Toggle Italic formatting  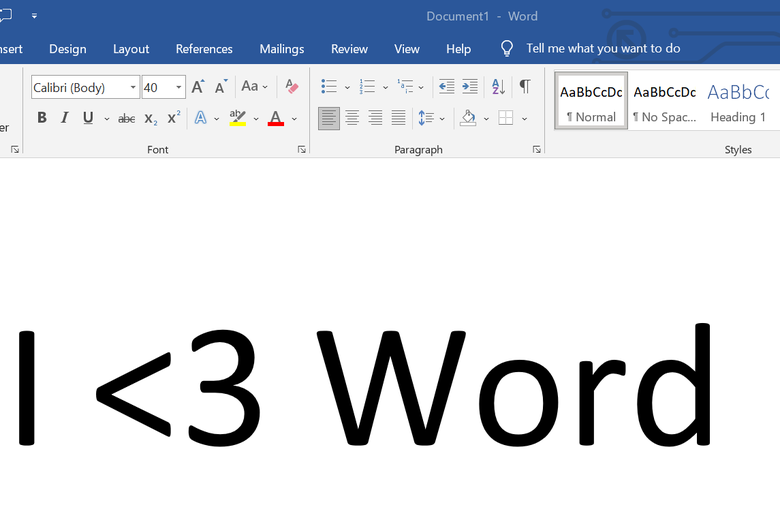[x=65, y=117]
